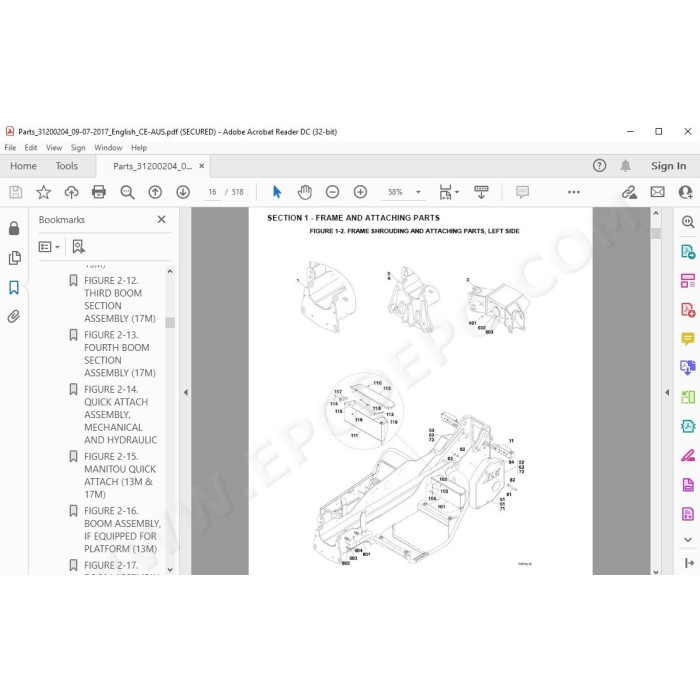Print the document with printer icon
The image size is (700, 700).
point(99,192)
